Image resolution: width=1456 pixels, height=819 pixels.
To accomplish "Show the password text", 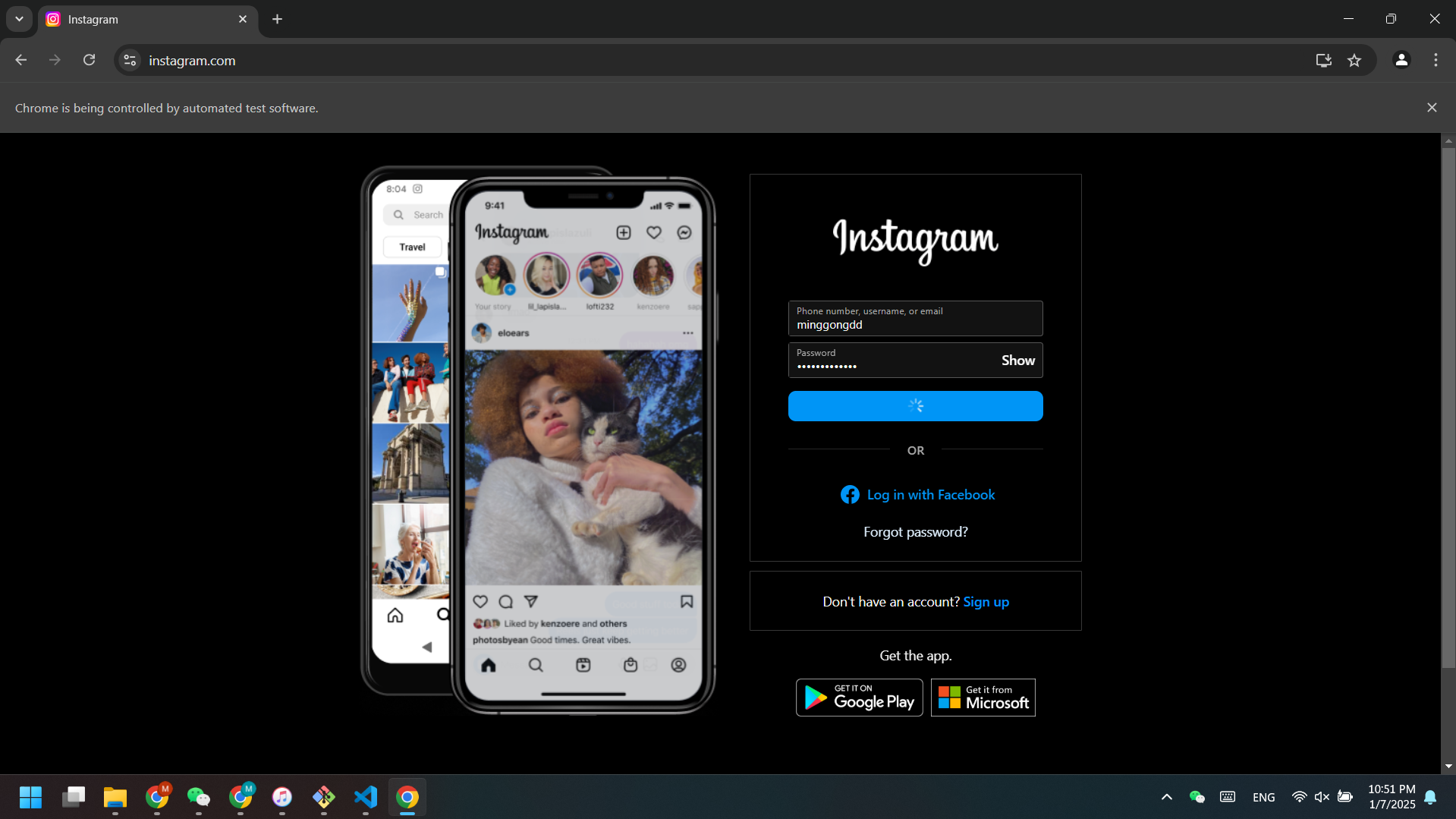I will 1017,361.
